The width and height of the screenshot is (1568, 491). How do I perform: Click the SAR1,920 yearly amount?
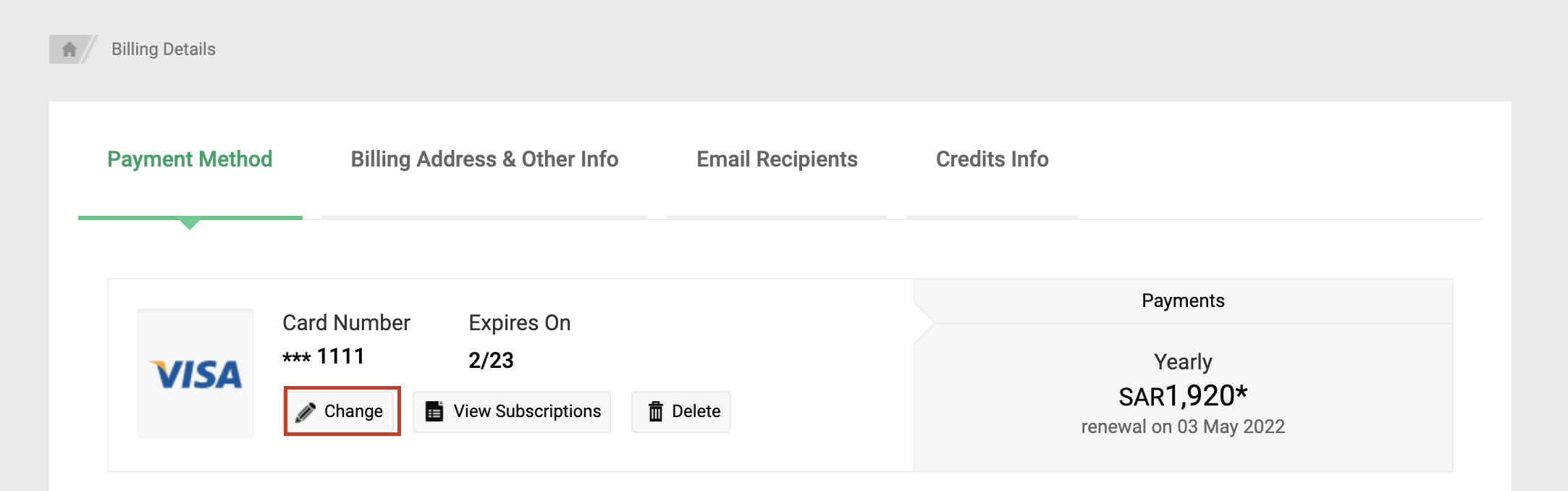tap(1183, 396)
